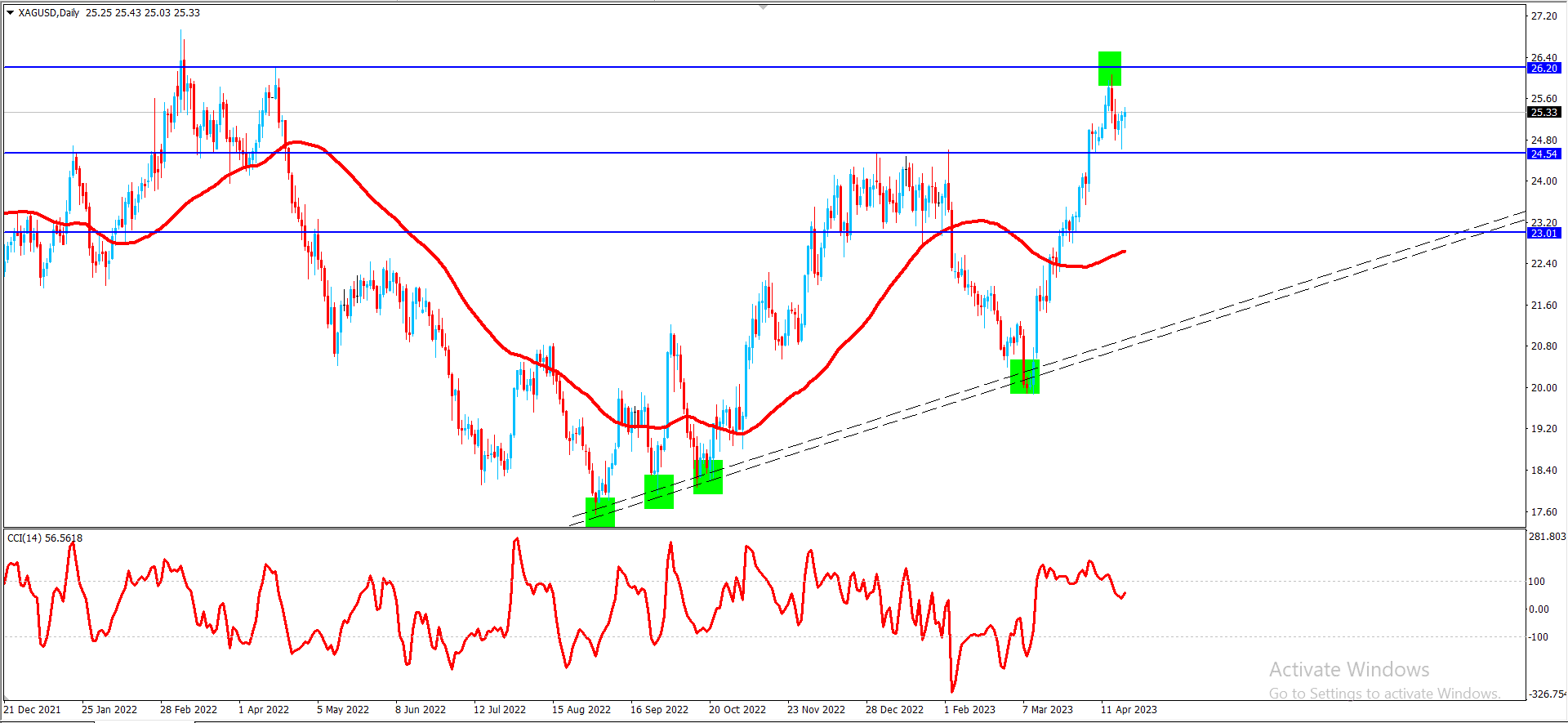This screenshot has width=1568, height=723.
Task: Click the 25 Jan 2022 date label
Action: (x=109, y=710)
